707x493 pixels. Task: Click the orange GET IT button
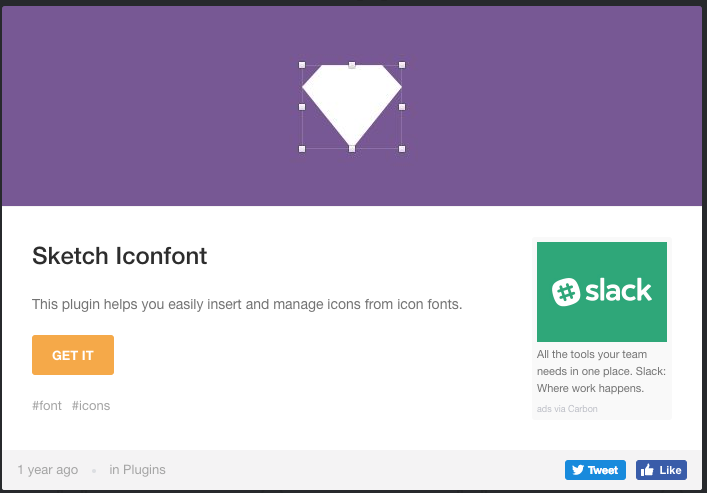pos(73,355)
